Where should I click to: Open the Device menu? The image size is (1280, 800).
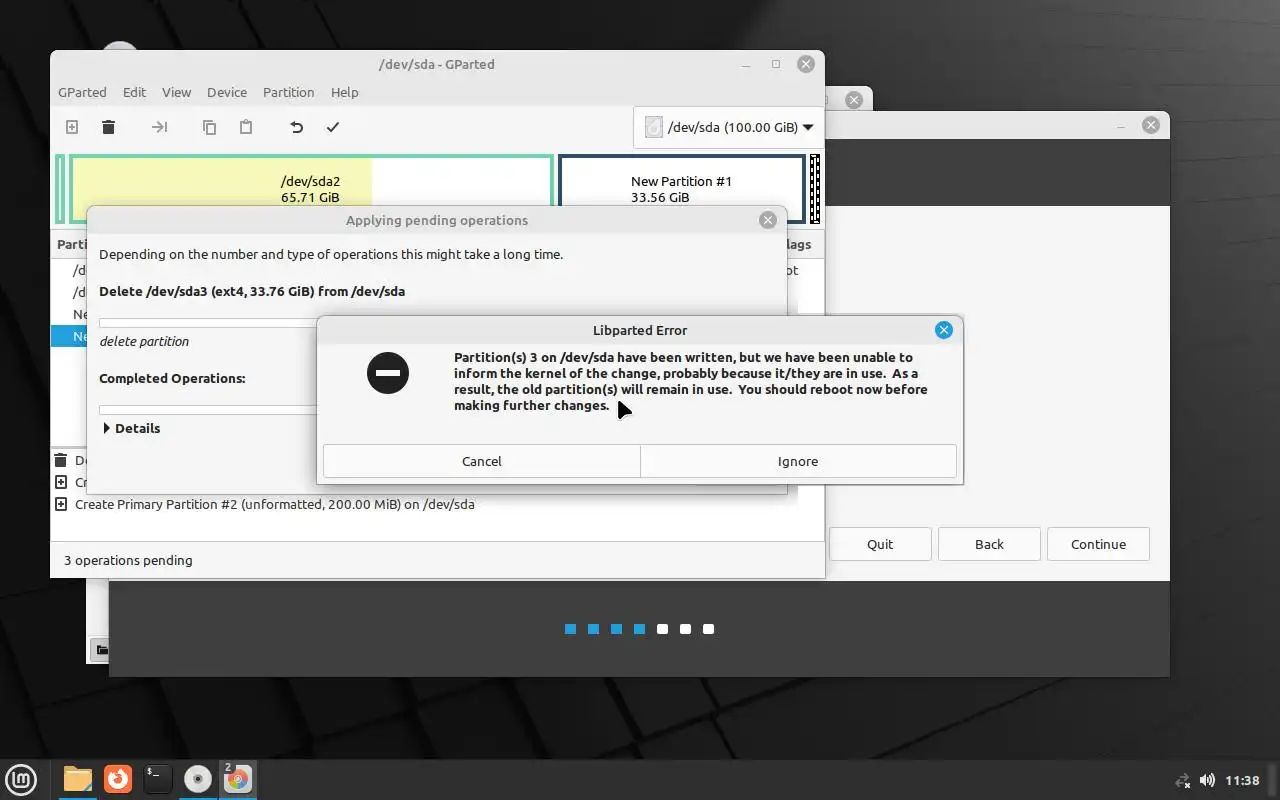tap(227, 92)
